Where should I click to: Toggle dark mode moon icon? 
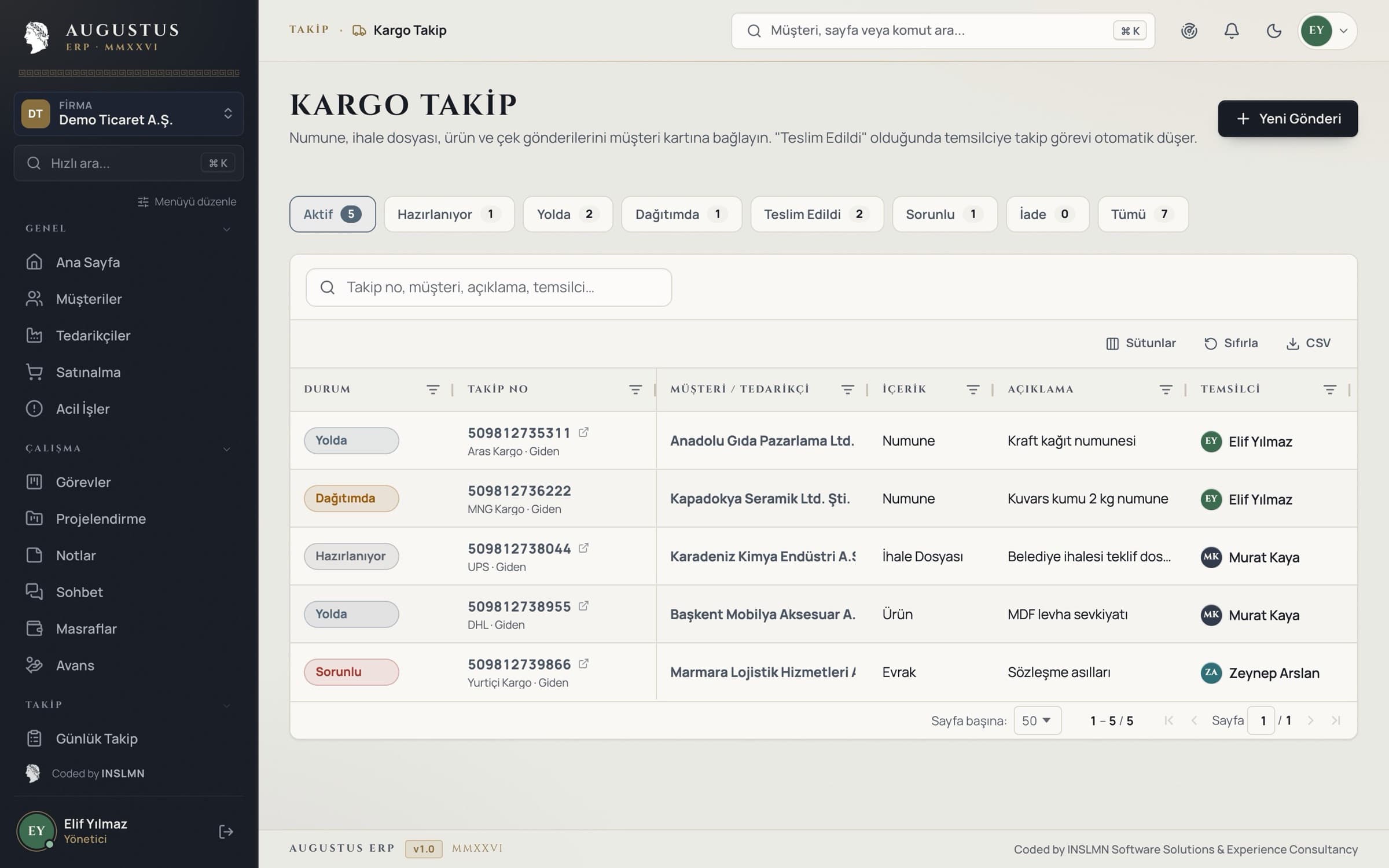click(x=1274, y=31)
